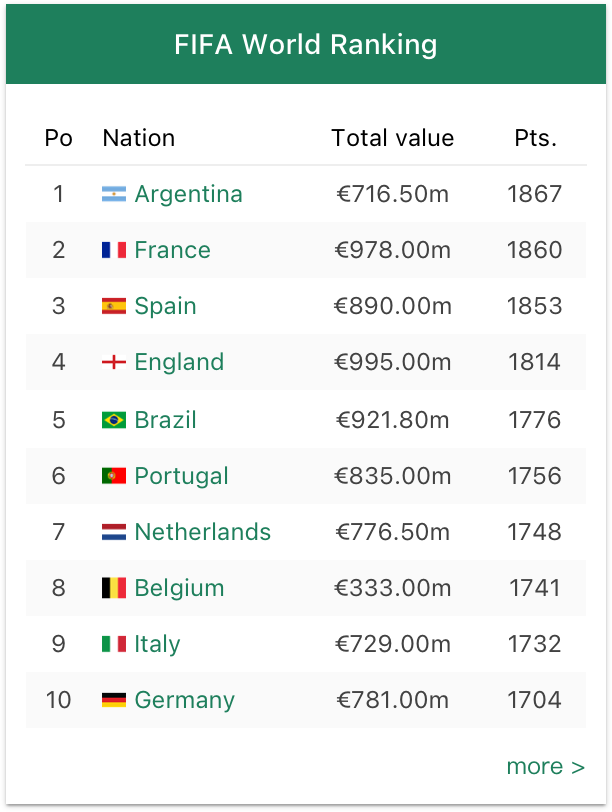The image size is (612, 812).
Task: Click the FIFA World Ranking header
Action: coord(305,45)
